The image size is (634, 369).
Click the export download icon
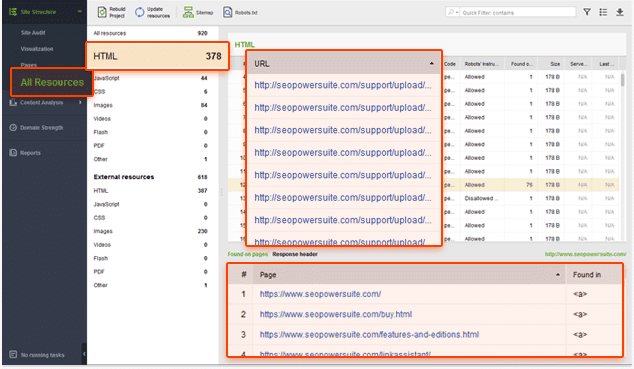(x=619, y=12)
